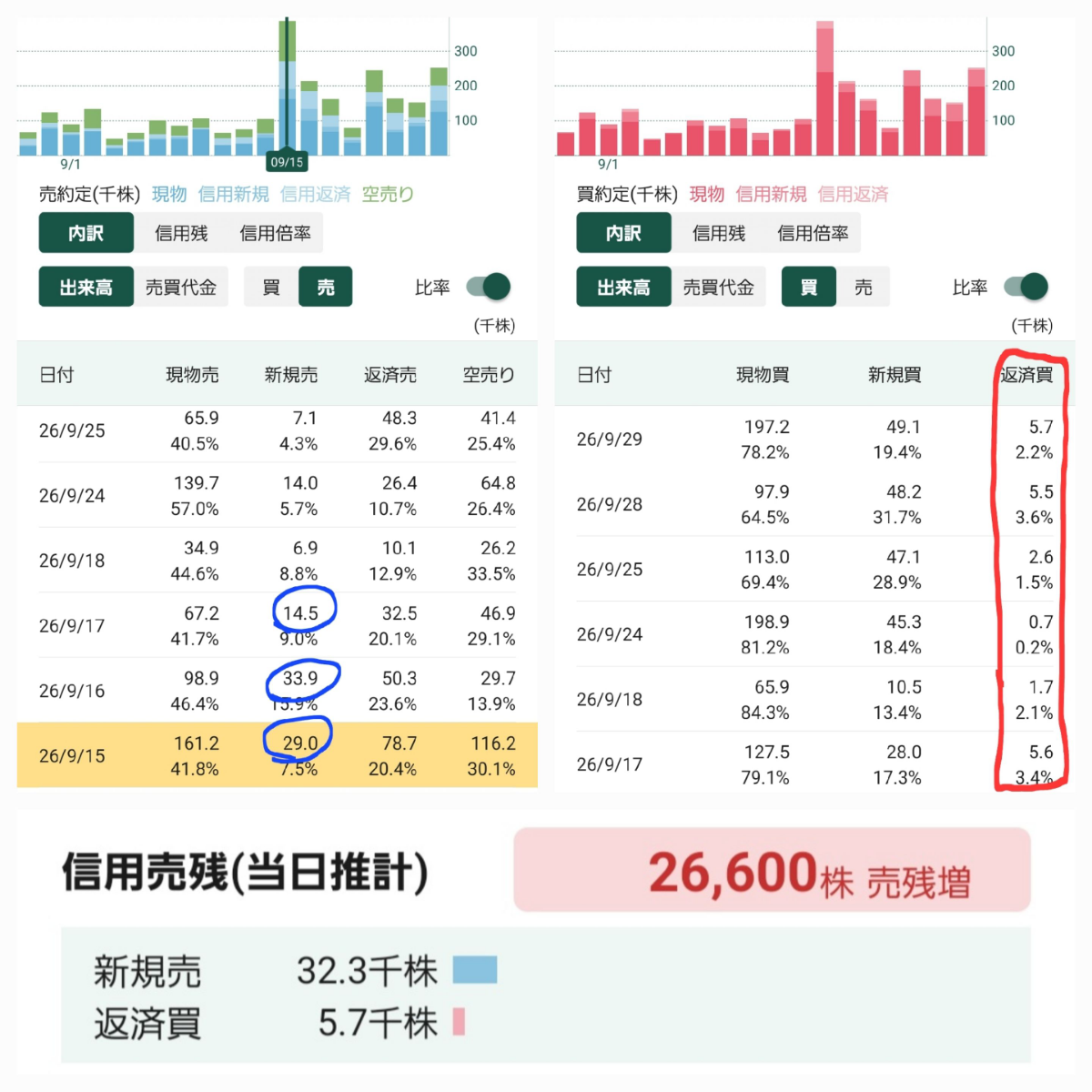
Task: Select the 内訳 tab in the 売約定 panel
Action: point(86,233)
